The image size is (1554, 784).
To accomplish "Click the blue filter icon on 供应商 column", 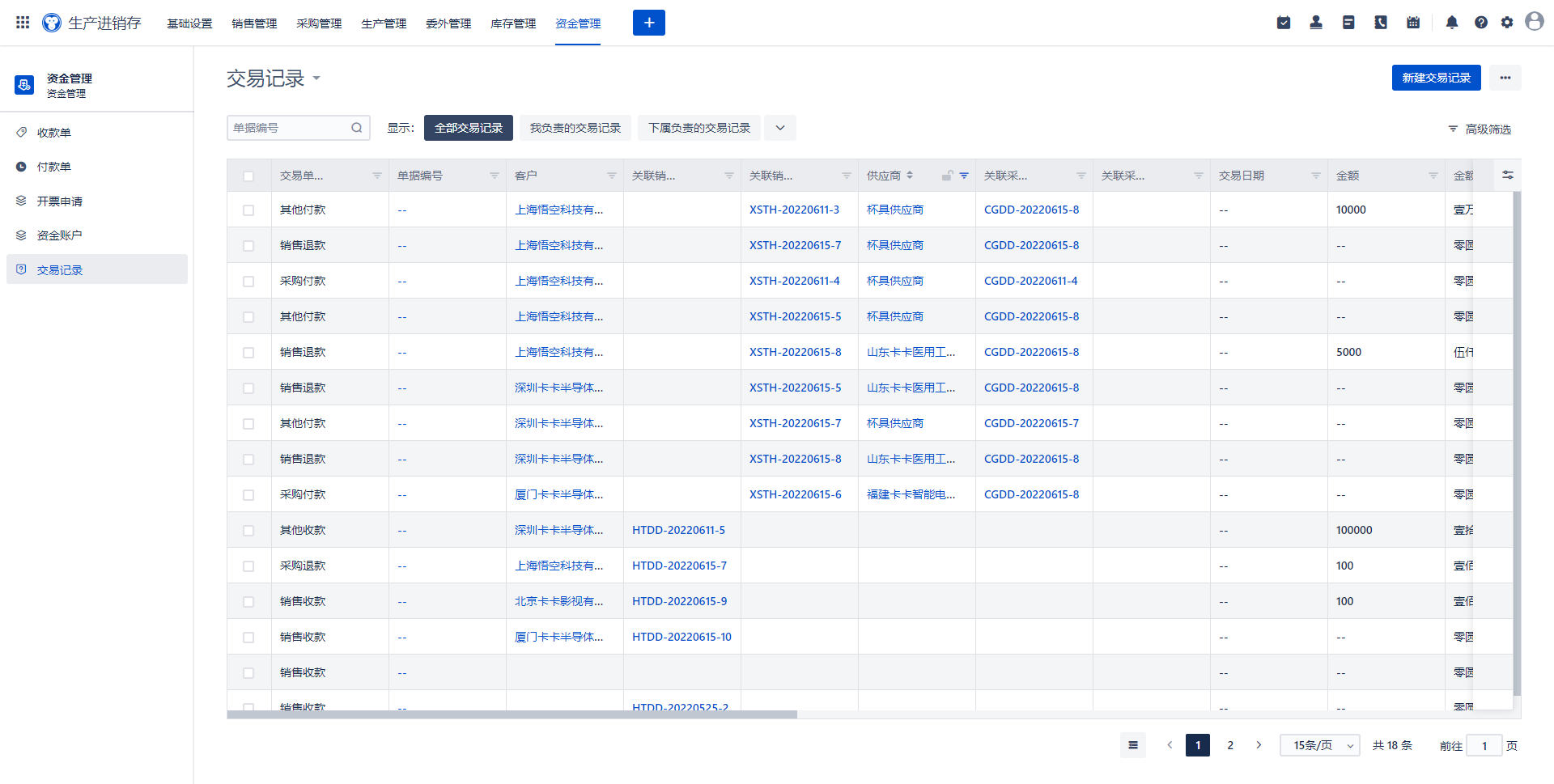I will coord(964,176).
